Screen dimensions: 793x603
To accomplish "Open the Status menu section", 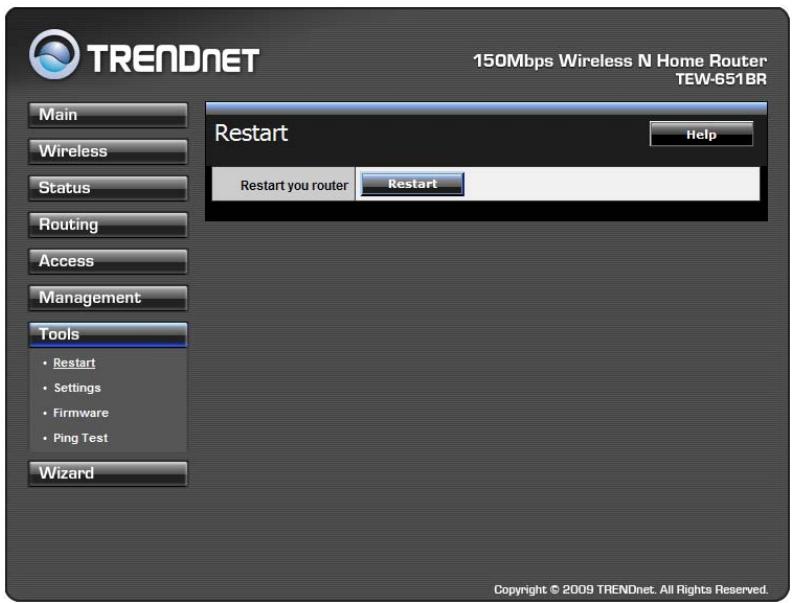I will (108, 188).
